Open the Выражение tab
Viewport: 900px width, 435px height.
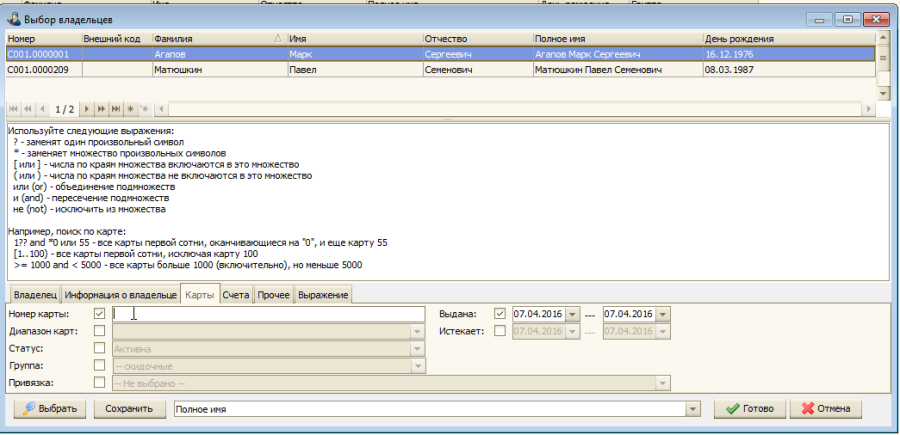322,295
